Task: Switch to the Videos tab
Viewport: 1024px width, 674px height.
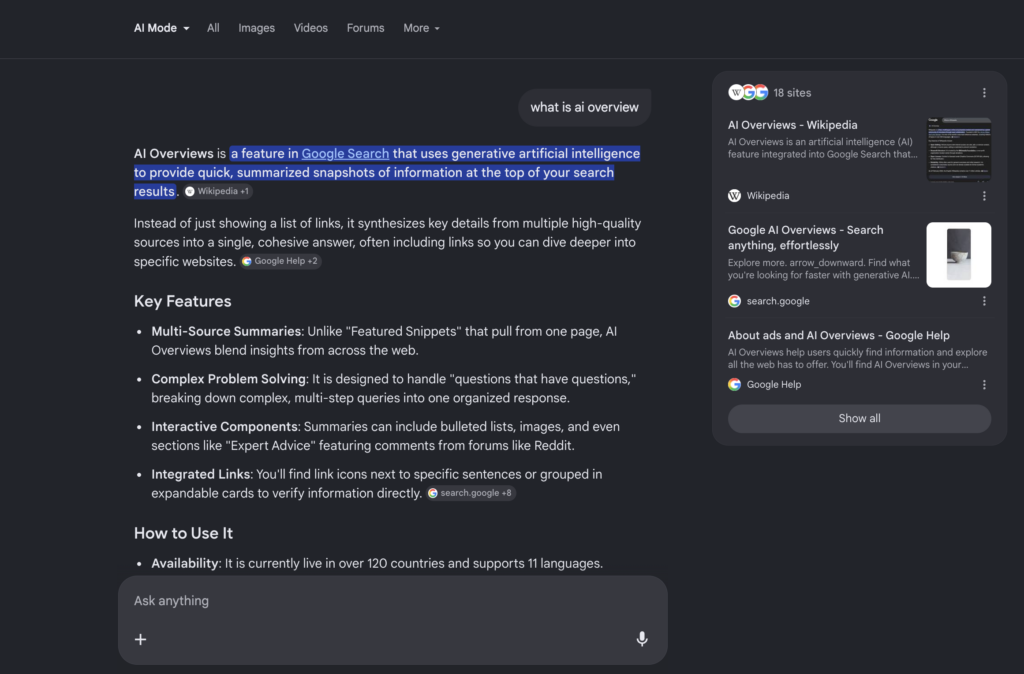Action: click(311, 28)
